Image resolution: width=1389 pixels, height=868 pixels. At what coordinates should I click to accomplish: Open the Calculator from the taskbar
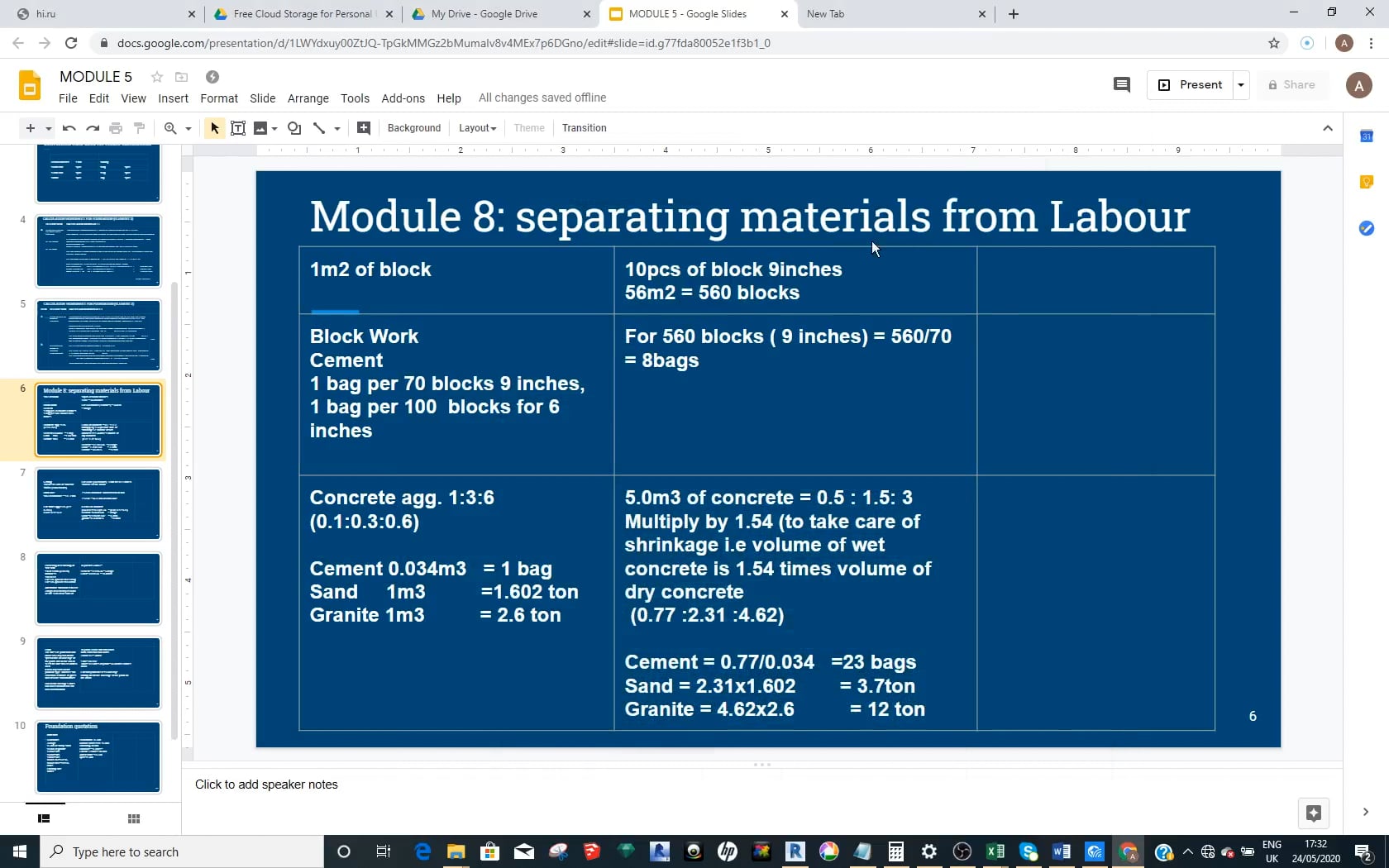(896, 851)
